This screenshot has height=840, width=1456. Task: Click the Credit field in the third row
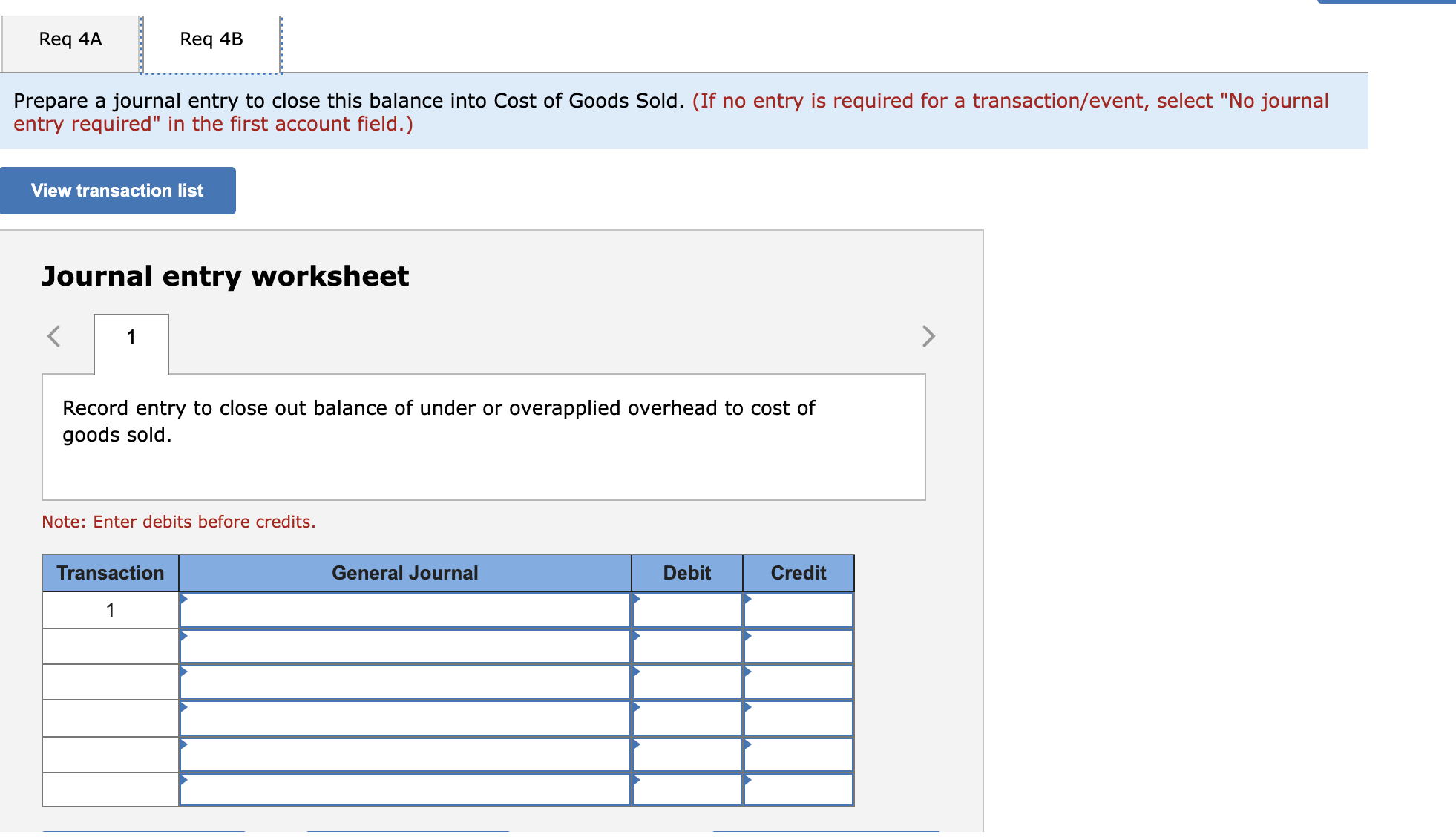pyautogui.click(x=798, y=681)
